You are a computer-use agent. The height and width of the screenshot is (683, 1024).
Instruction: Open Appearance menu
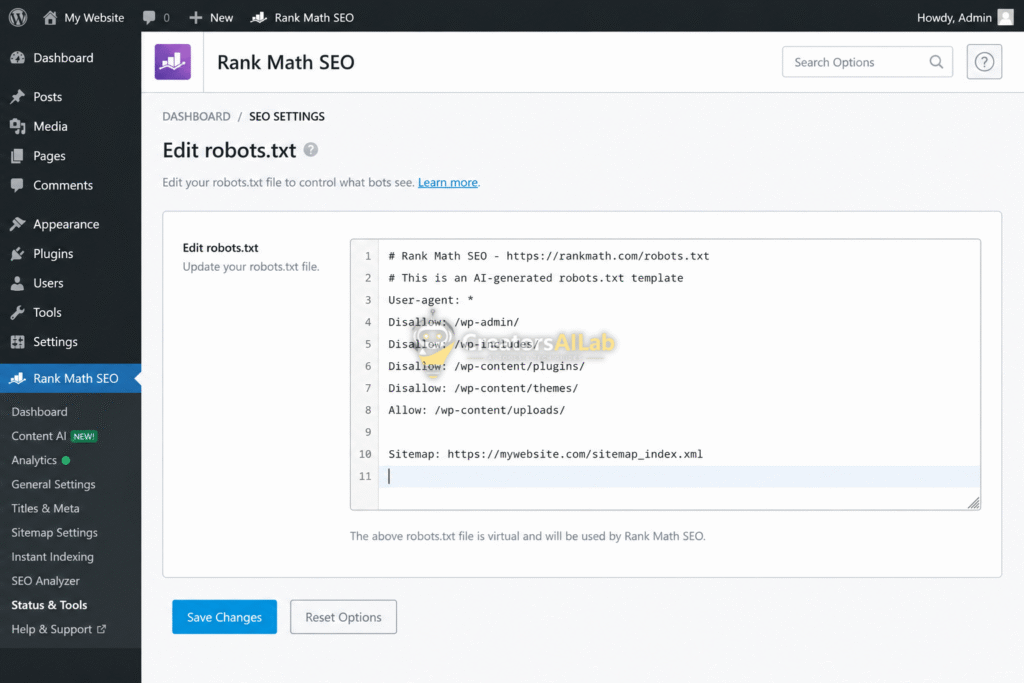point(66,224)
